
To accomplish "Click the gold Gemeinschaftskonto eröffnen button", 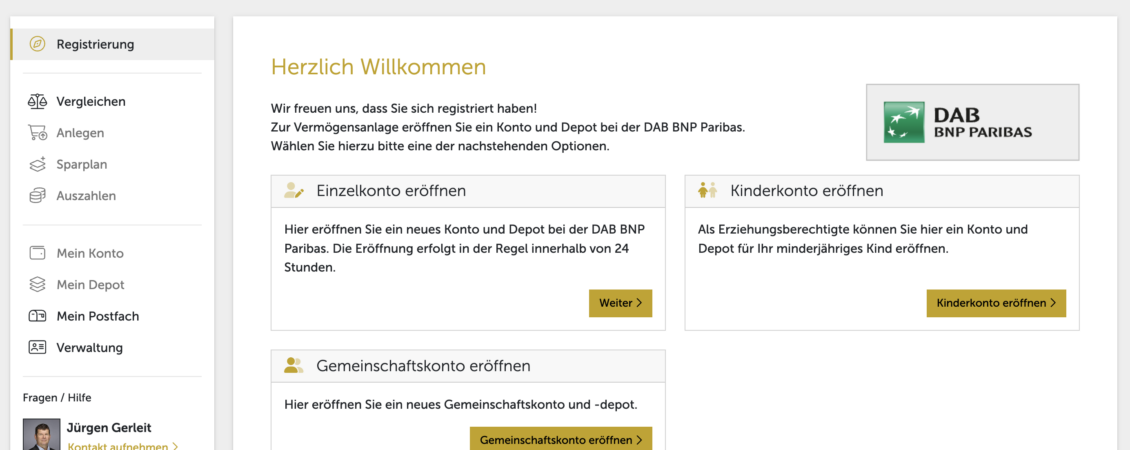I will tap(561, 439).
